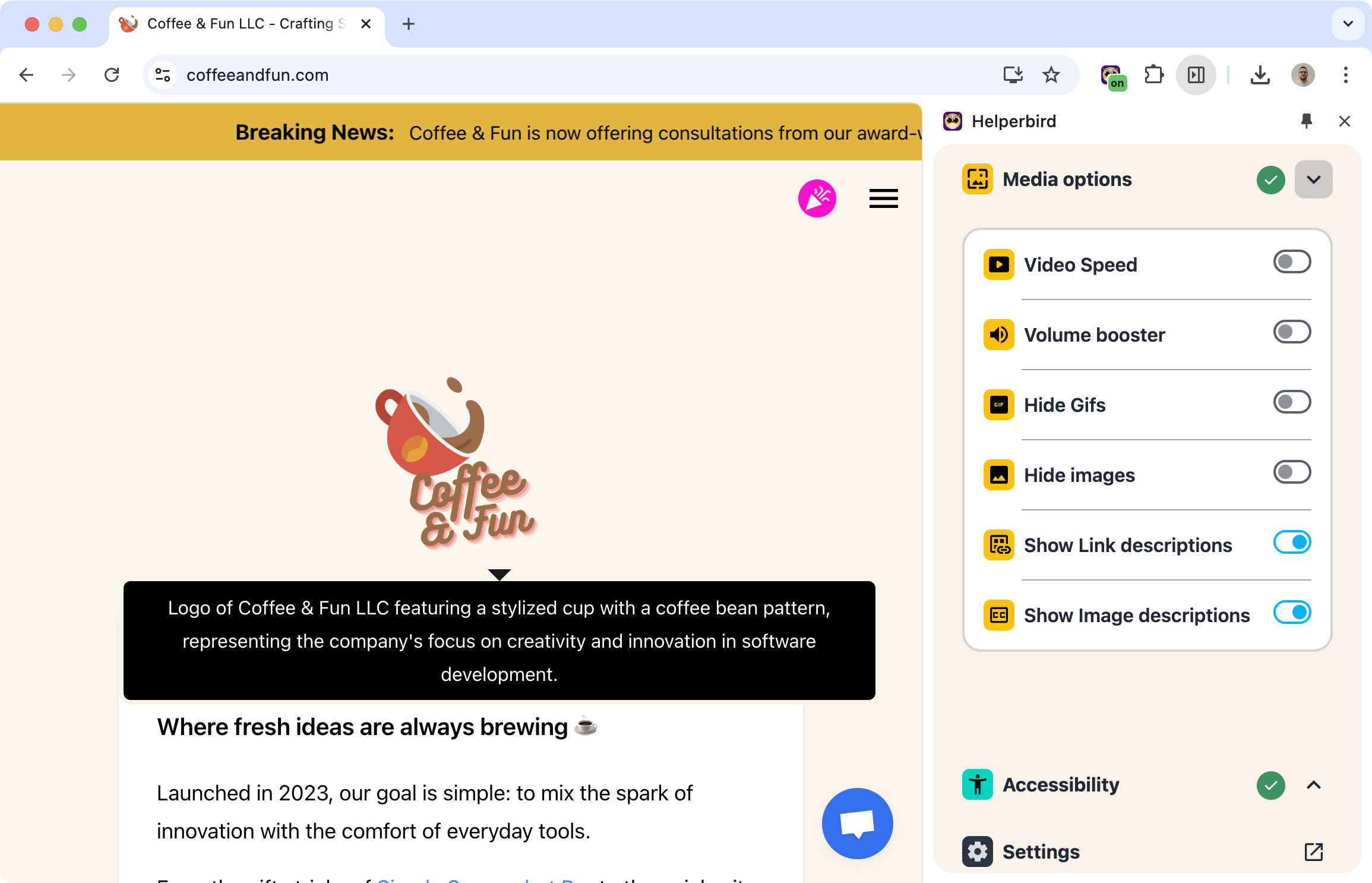Open the Downloads icon in toolbar
1372x883 pixels.
[1260, 75]
